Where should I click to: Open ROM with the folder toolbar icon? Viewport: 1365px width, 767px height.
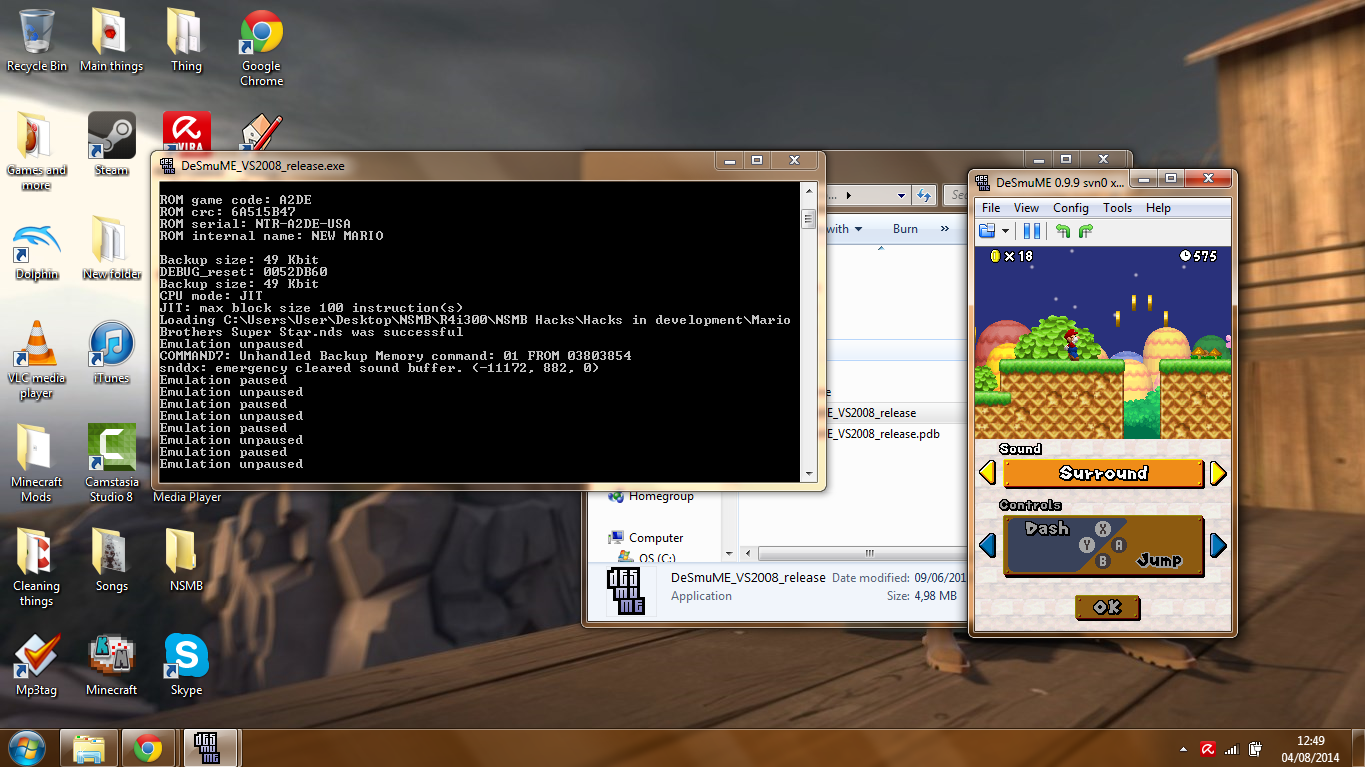(x=987, y=231)
